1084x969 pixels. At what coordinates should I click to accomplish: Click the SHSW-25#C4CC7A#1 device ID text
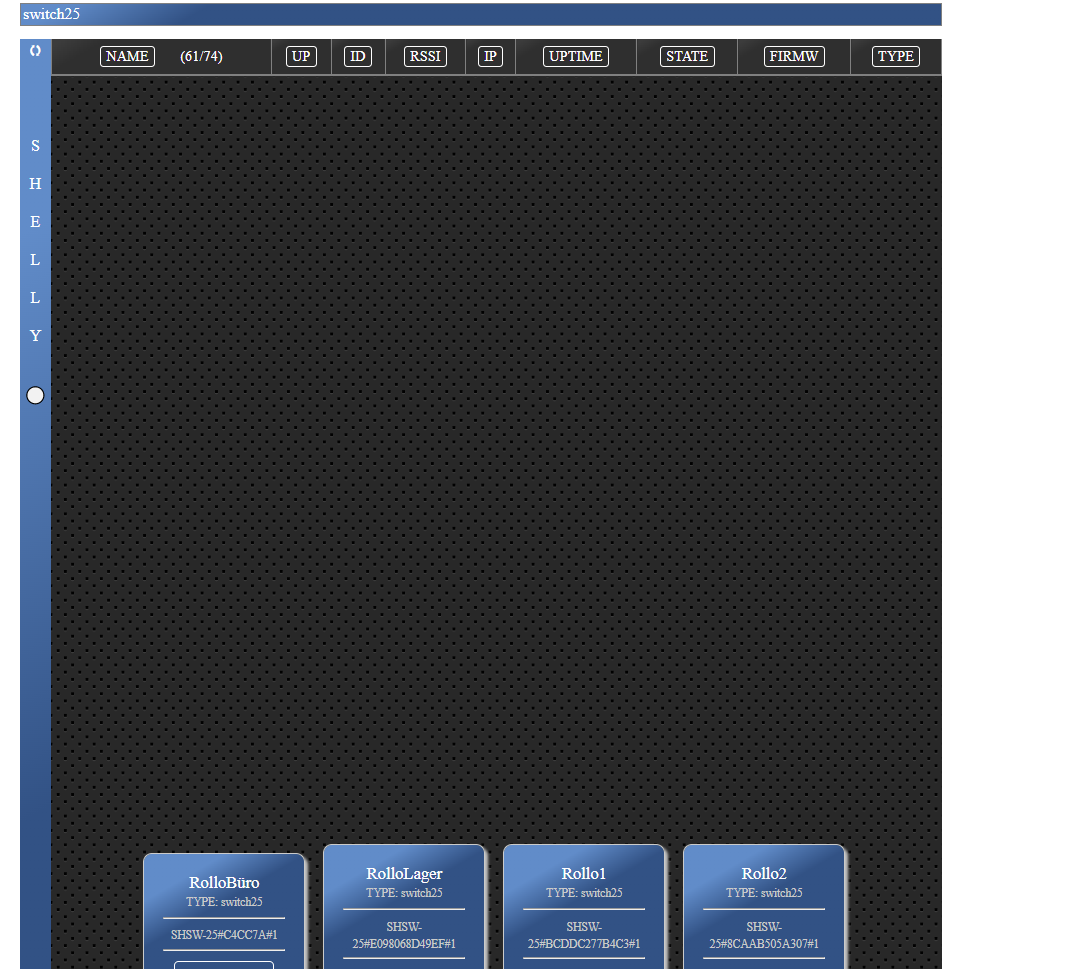(x=224, y=934)
